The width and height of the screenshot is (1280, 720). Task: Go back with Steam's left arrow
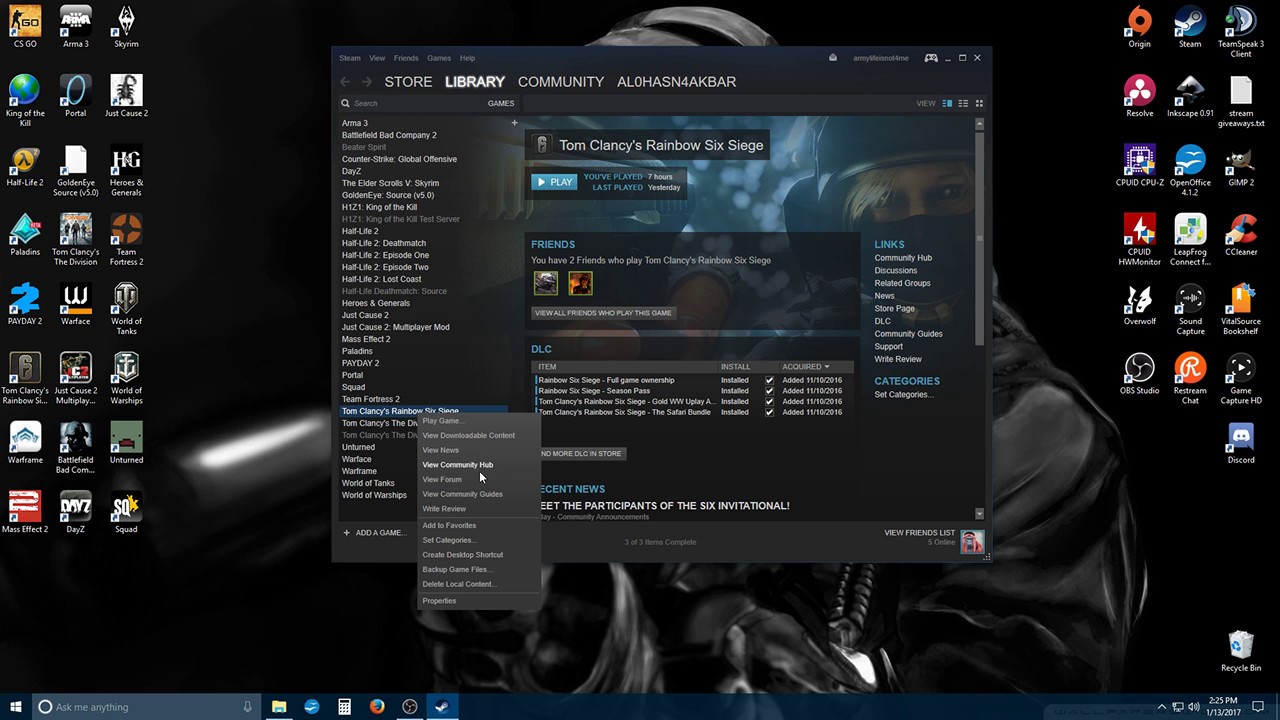click(x=345, y=82)
